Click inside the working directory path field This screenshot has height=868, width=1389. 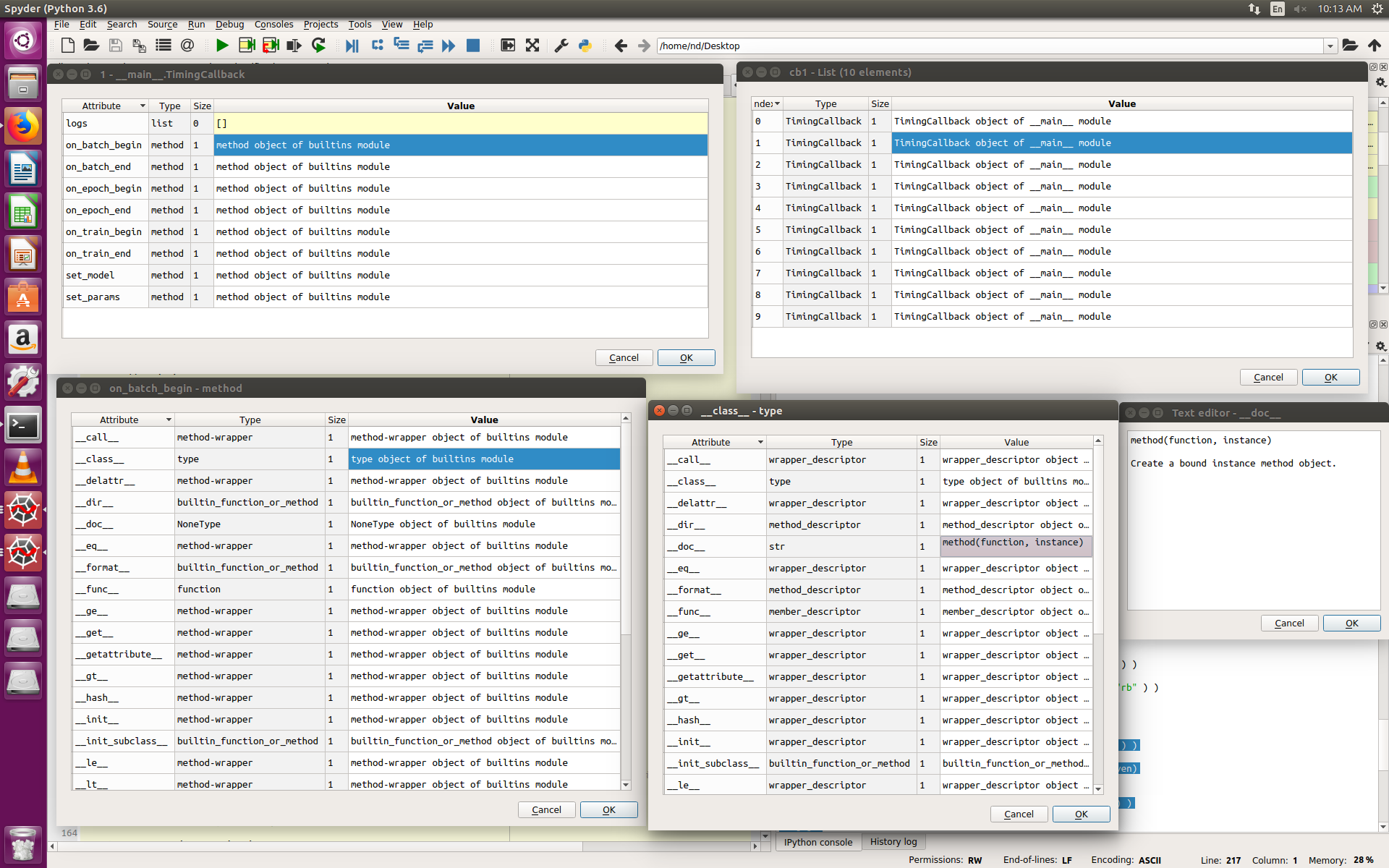868,46
